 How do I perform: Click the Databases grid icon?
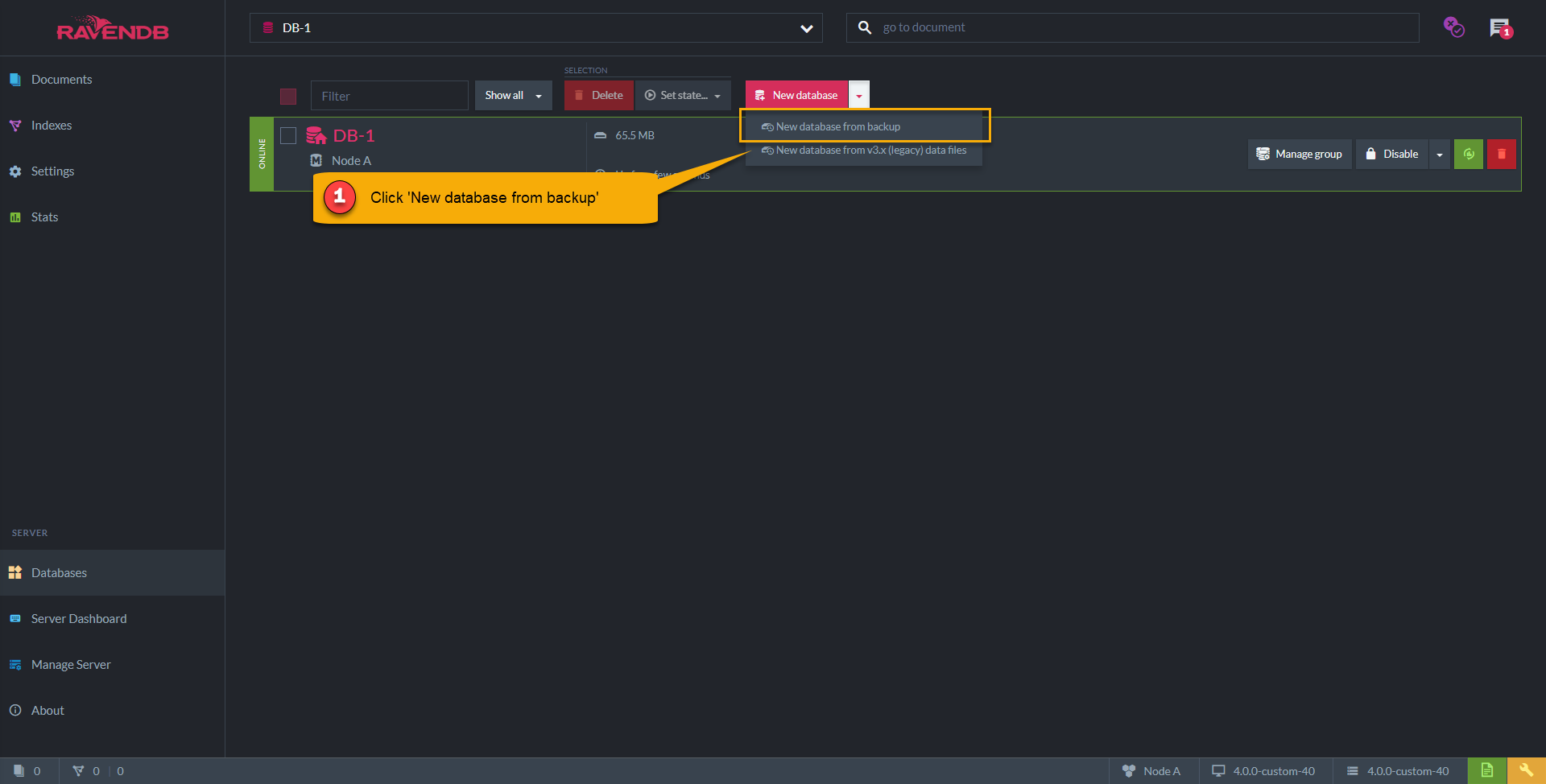pyautogui.click(x=15, y=573)
